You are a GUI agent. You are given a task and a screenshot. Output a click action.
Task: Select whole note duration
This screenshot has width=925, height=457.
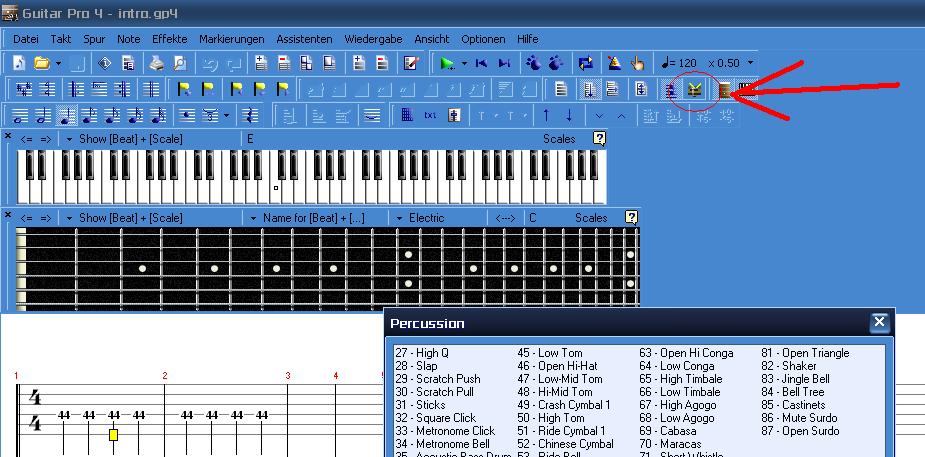click(20, 116)
